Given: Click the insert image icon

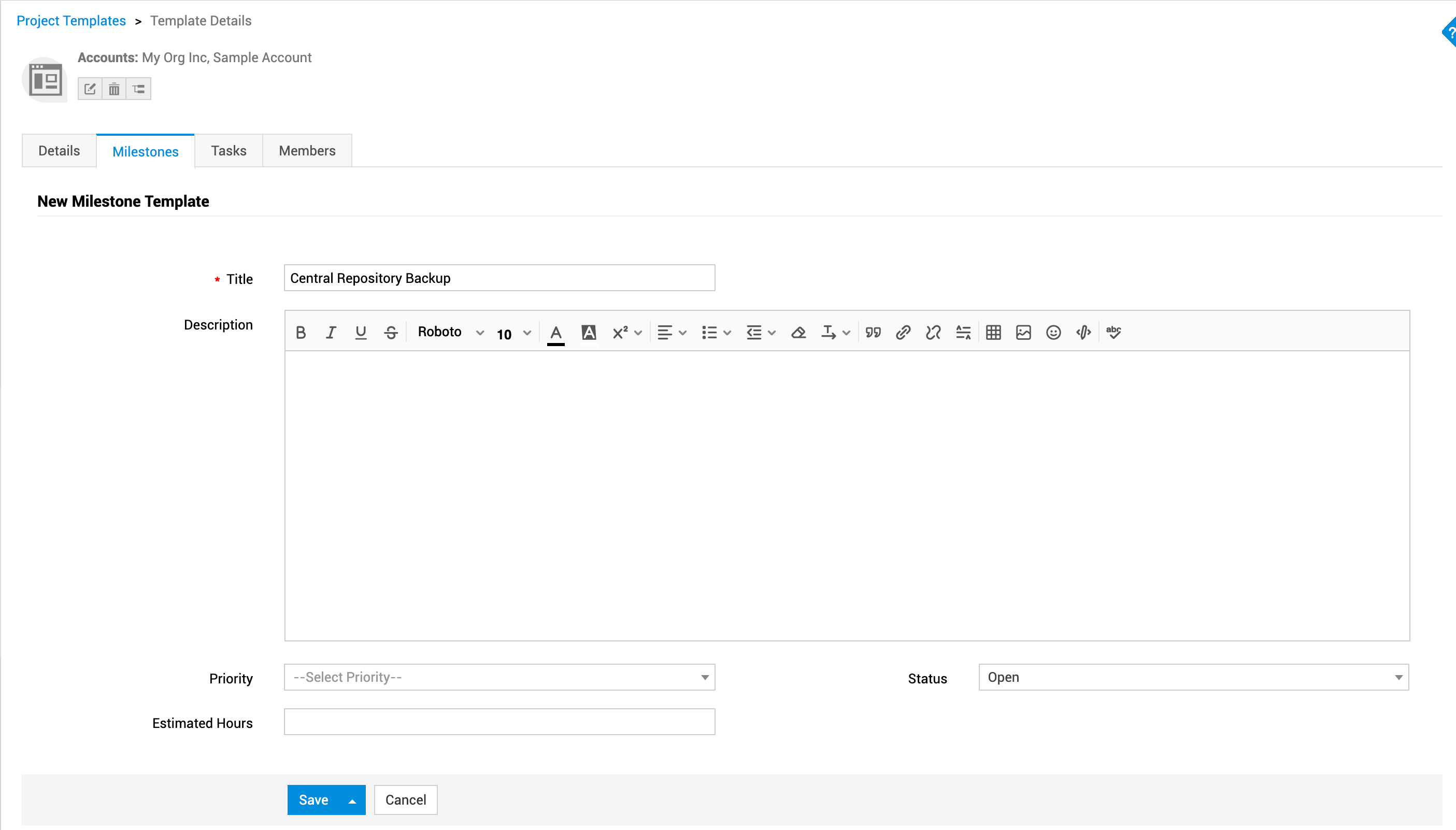Looking at the screenshot, I should [1023, 332].
